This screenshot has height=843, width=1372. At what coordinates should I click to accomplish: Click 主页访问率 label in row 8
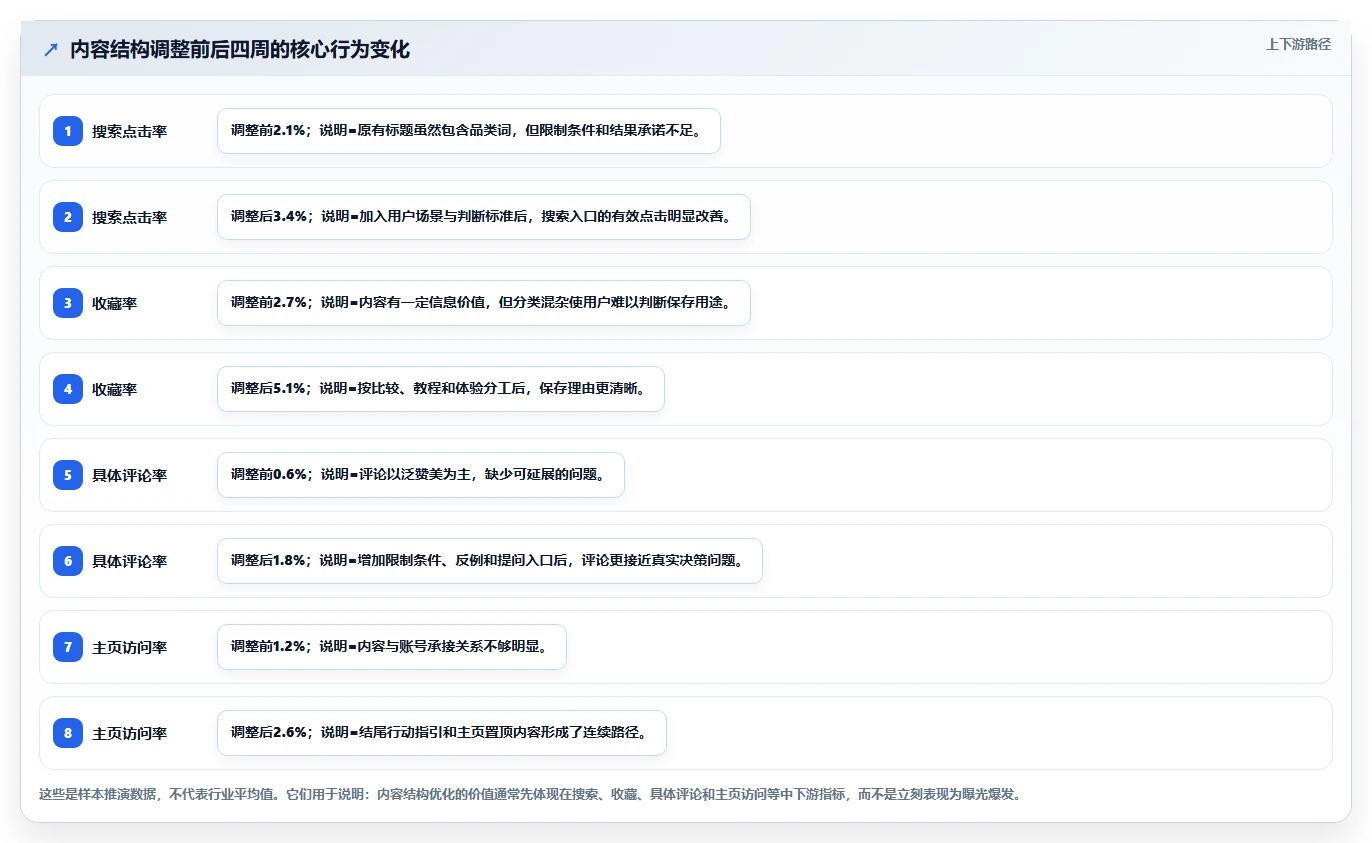[x=130, y=733]
